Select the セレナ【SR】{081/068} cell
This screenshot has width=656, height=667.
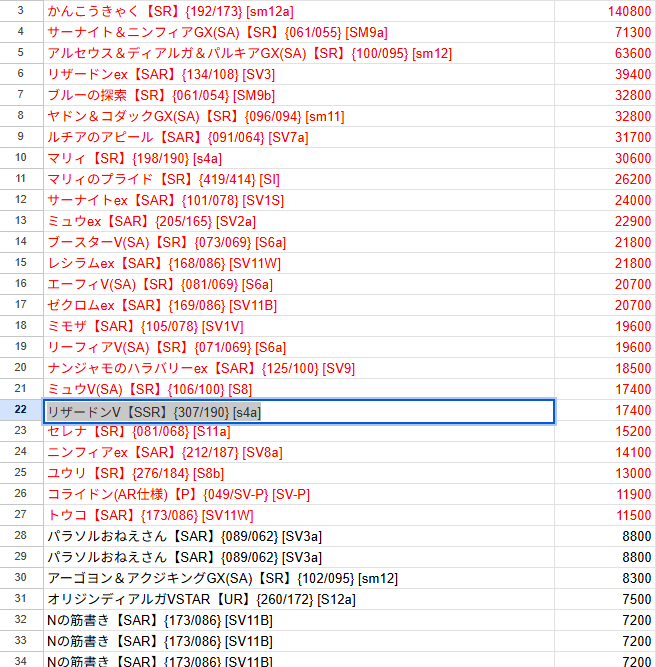(x=299, y=432)
